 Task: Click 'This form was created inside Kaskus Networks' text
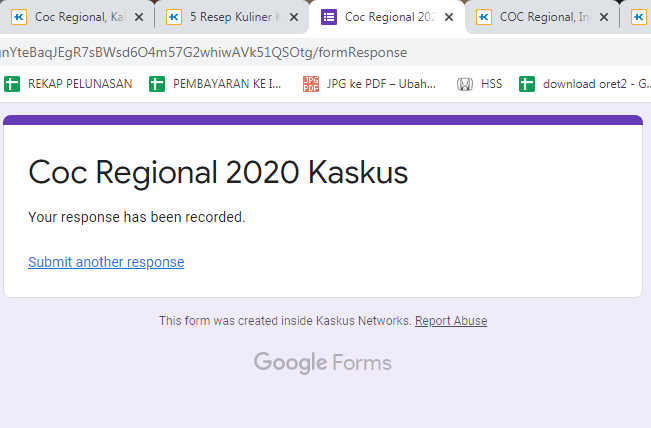(285, 321)
